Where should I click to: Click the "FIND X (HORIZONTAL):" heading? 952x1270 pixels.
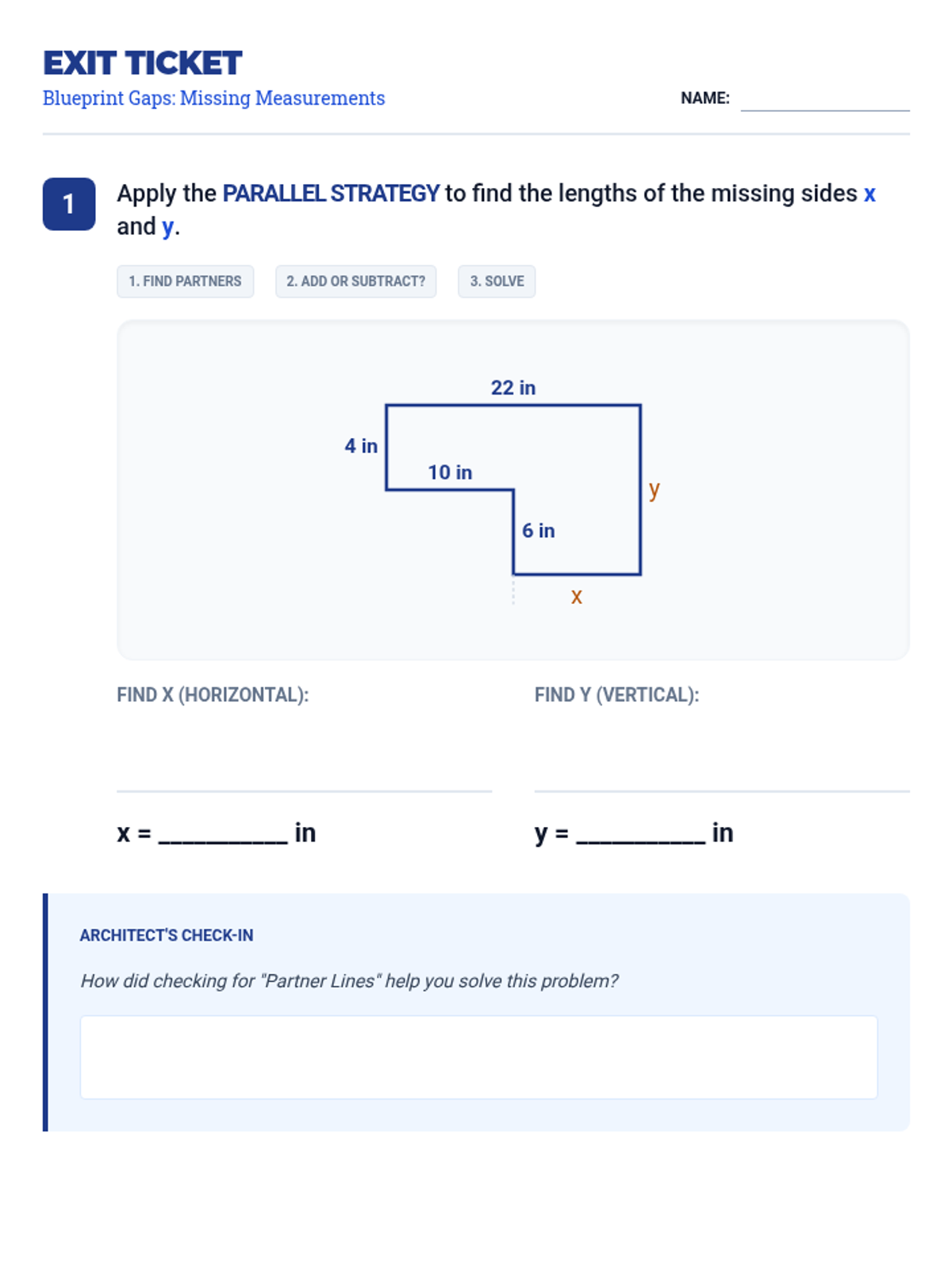point(213,695)
